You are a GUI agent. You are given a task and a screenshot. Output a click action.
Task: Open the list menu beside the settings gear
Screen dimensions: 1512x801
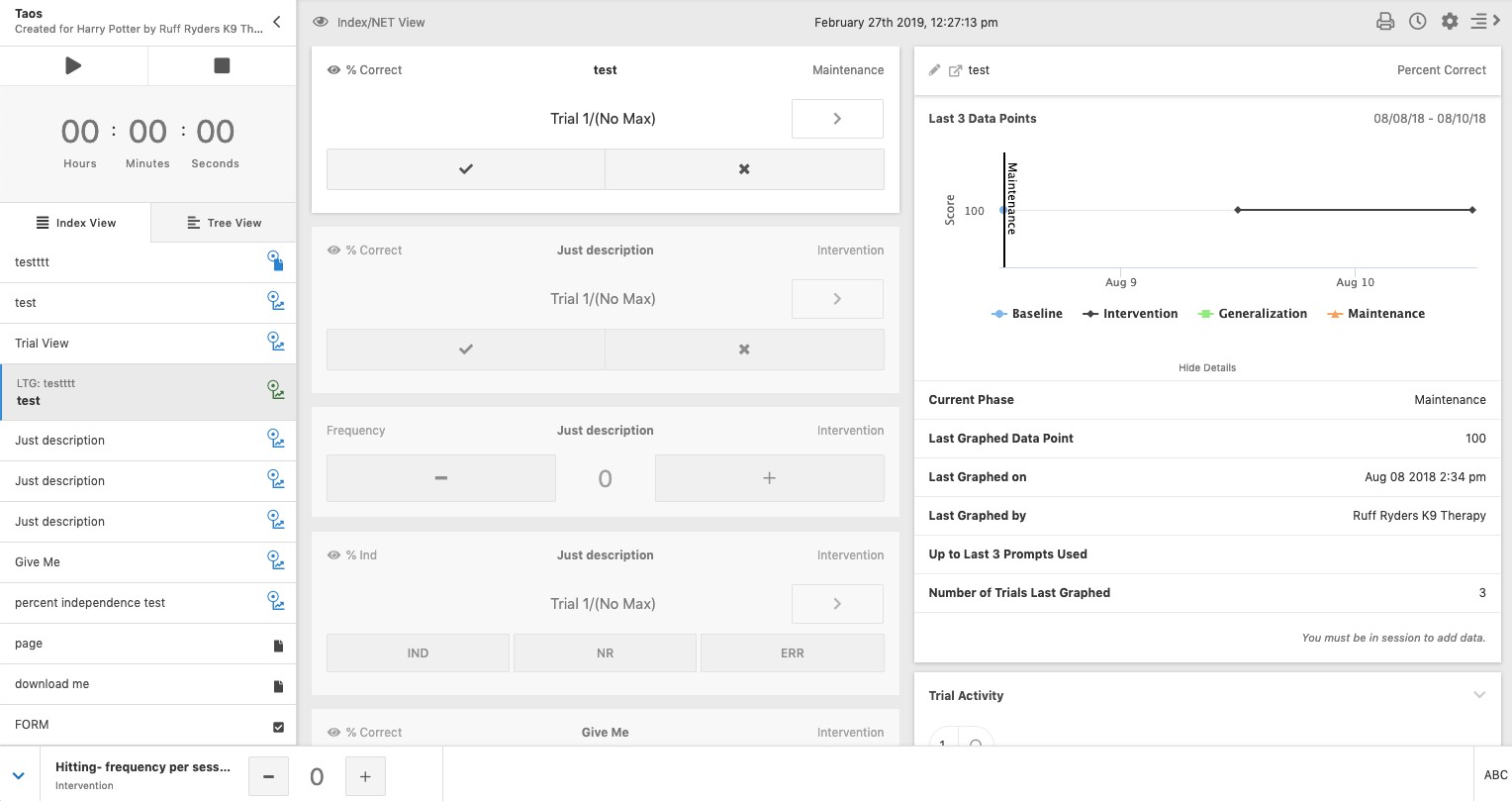[1480, 20]
